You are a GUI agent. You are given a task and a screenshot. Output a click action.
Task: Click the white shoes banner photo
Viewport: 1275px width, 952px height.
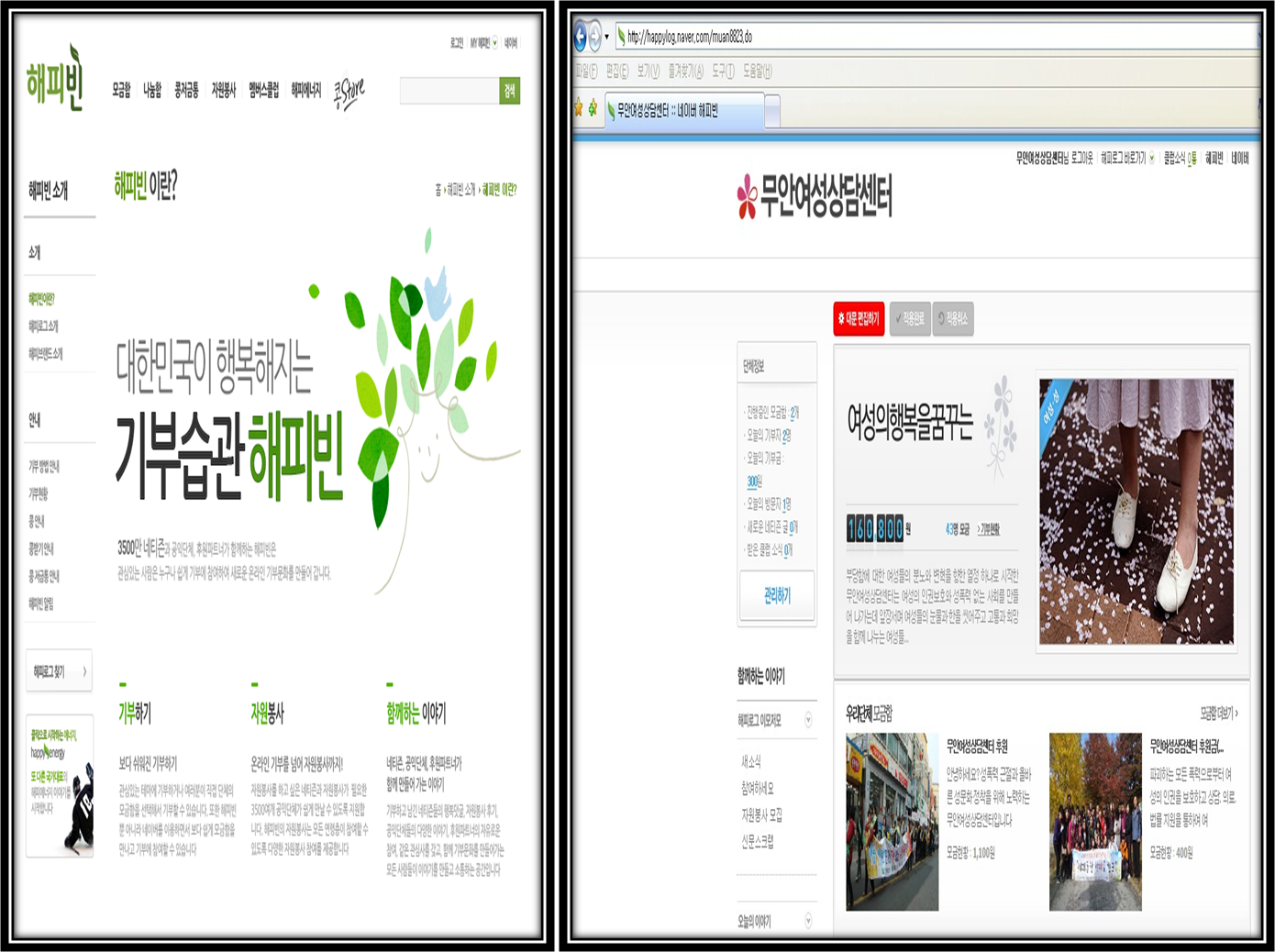(1136, 512)
